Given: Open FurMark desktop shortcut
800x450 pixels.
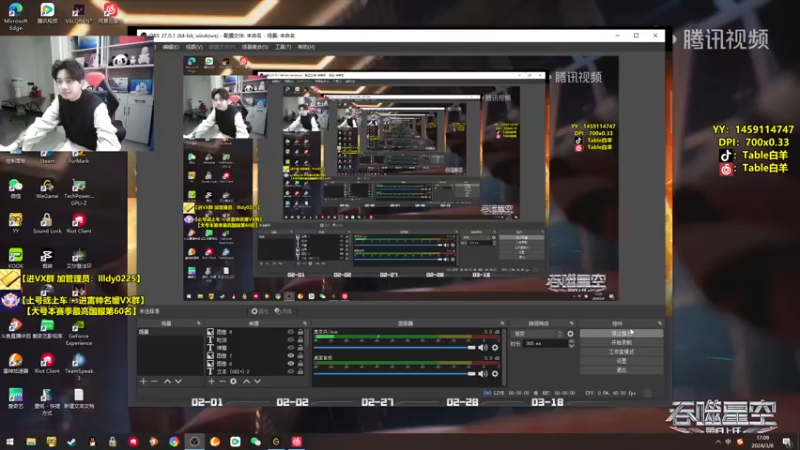Looking at the screenshot, I should (x=79, y=157).
